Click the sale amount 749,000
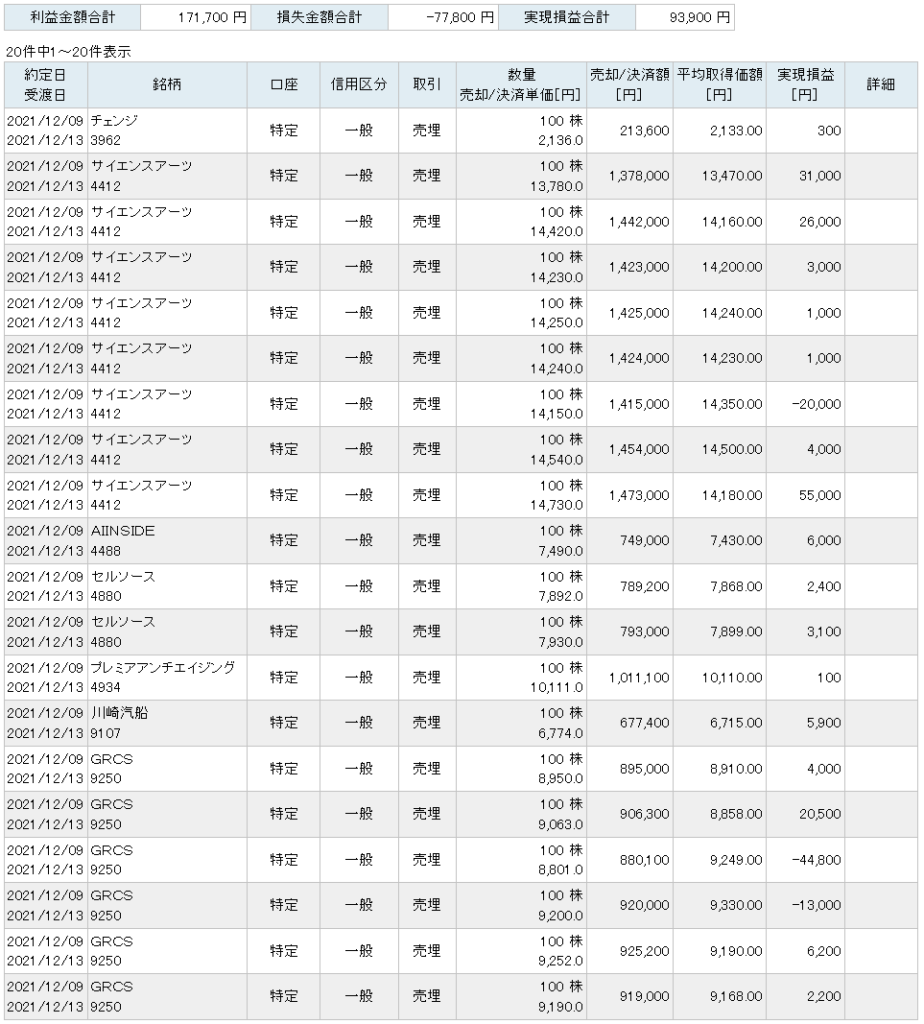The height and width of the screenshot is (1024, 924). pyautogui.click(x=645, y=541)
